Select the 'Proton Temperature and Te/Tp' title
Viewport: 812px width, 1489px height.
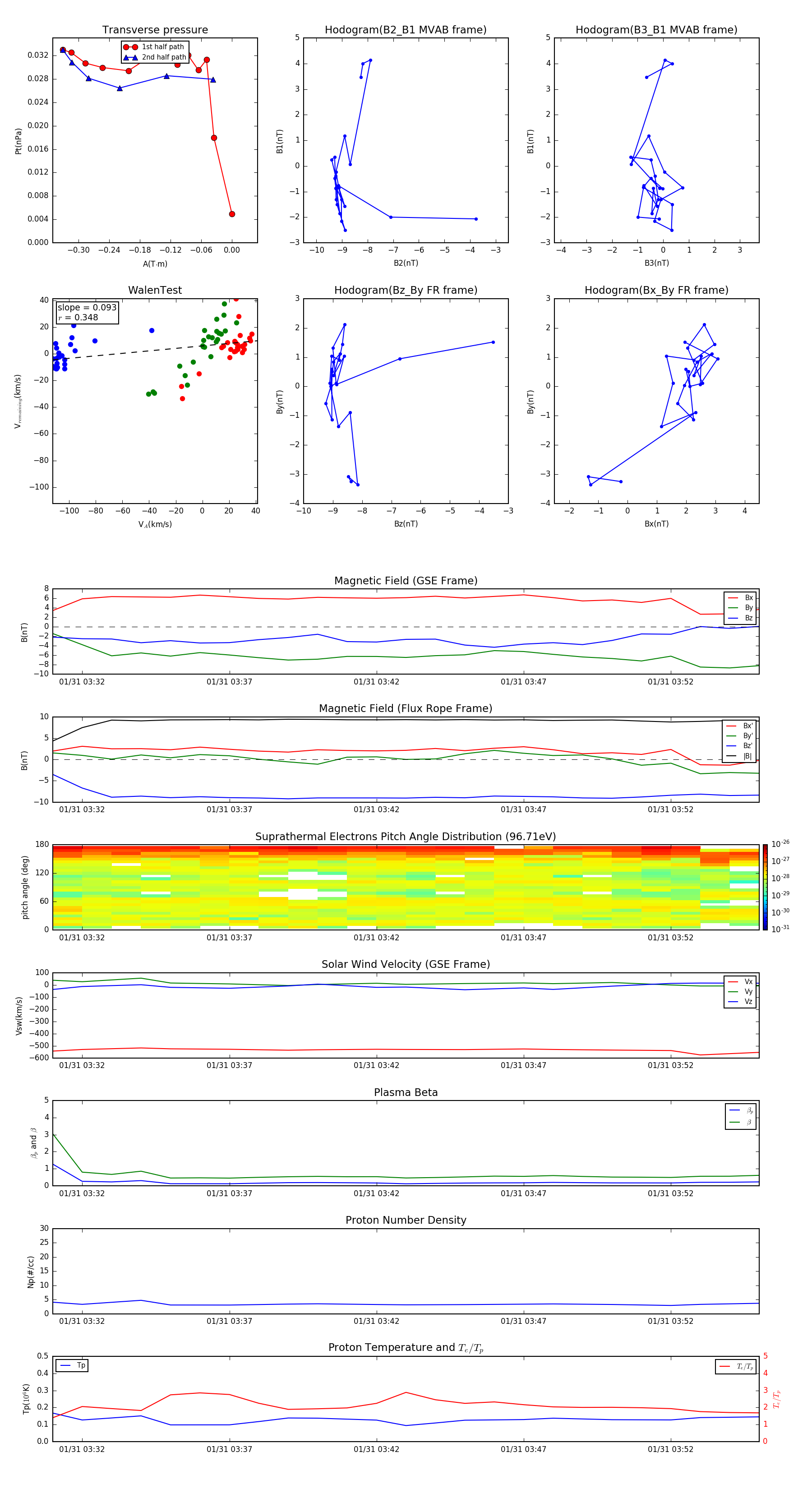[x=406, y=1348]
